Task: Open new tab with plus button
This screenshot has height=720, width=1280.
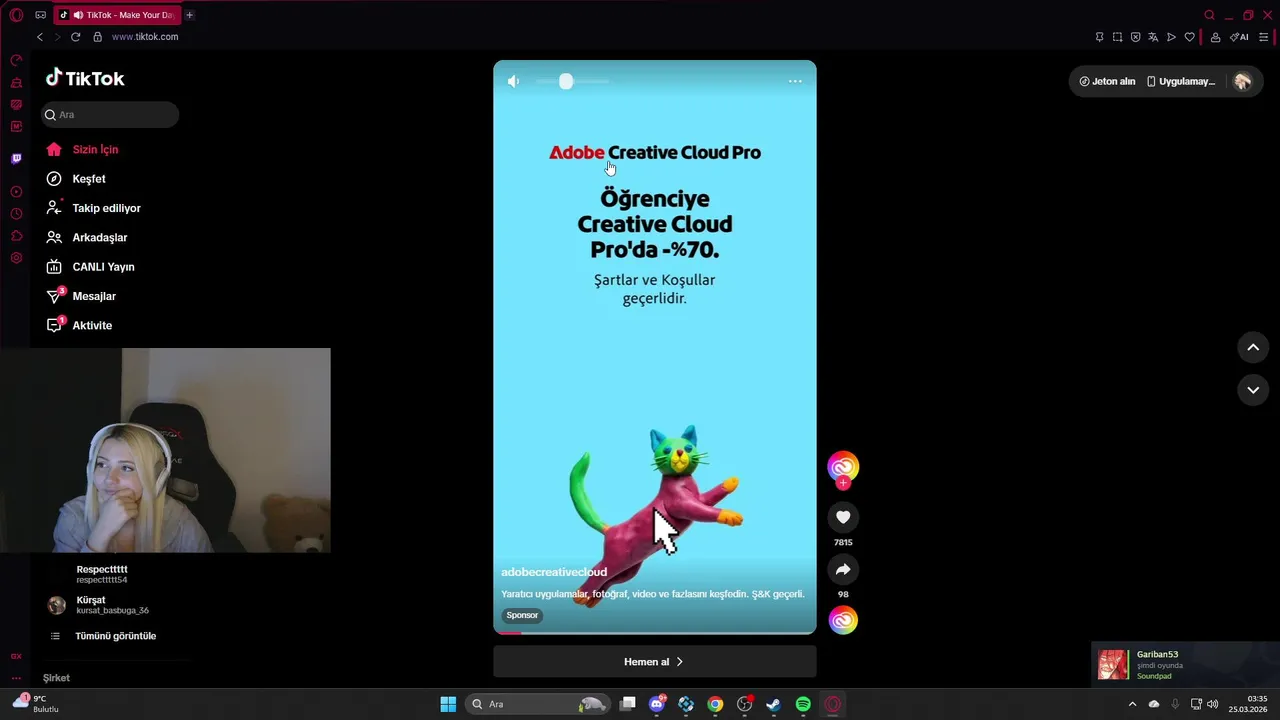Action: click(x=189, y=15)
